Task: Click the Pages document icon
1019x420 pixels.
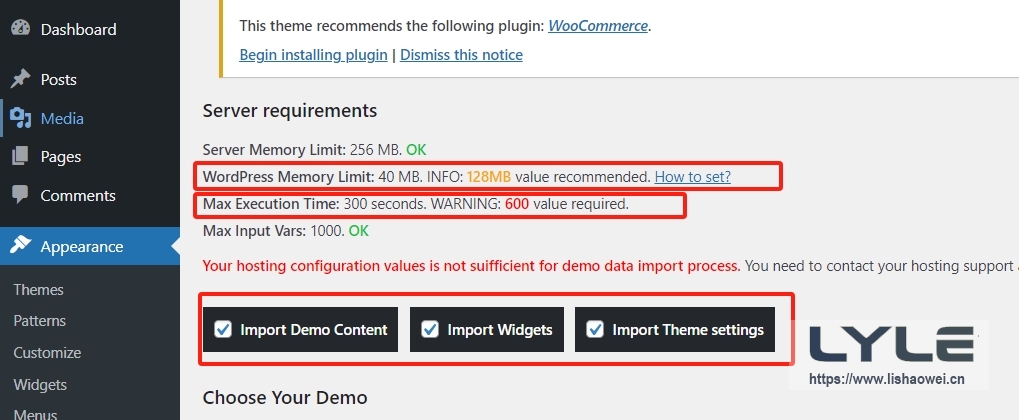Action: [x=20, y=157]
